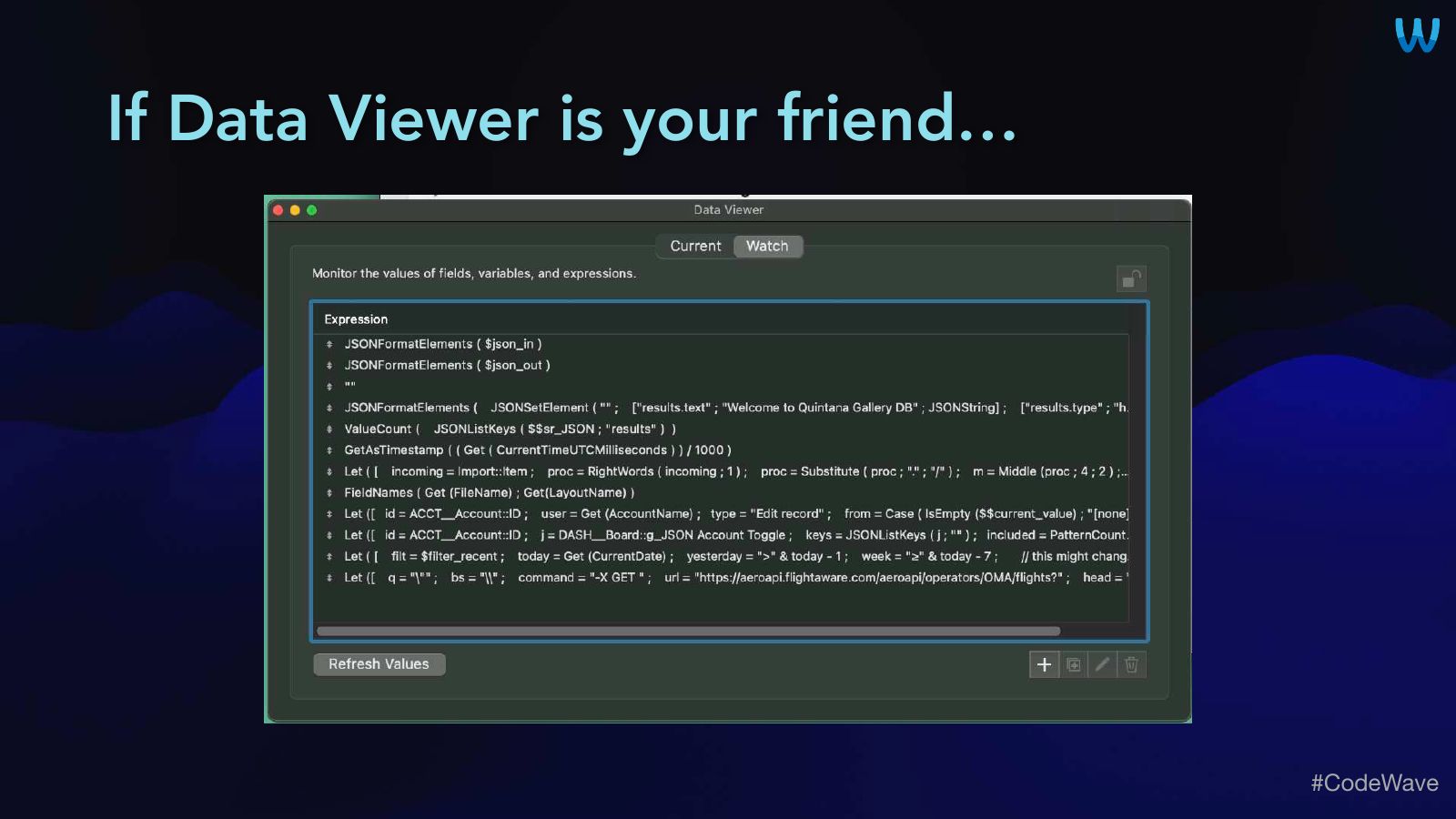Click the Monitor the values description text
Screen dimensions: 1456x819
pos(474,273)
